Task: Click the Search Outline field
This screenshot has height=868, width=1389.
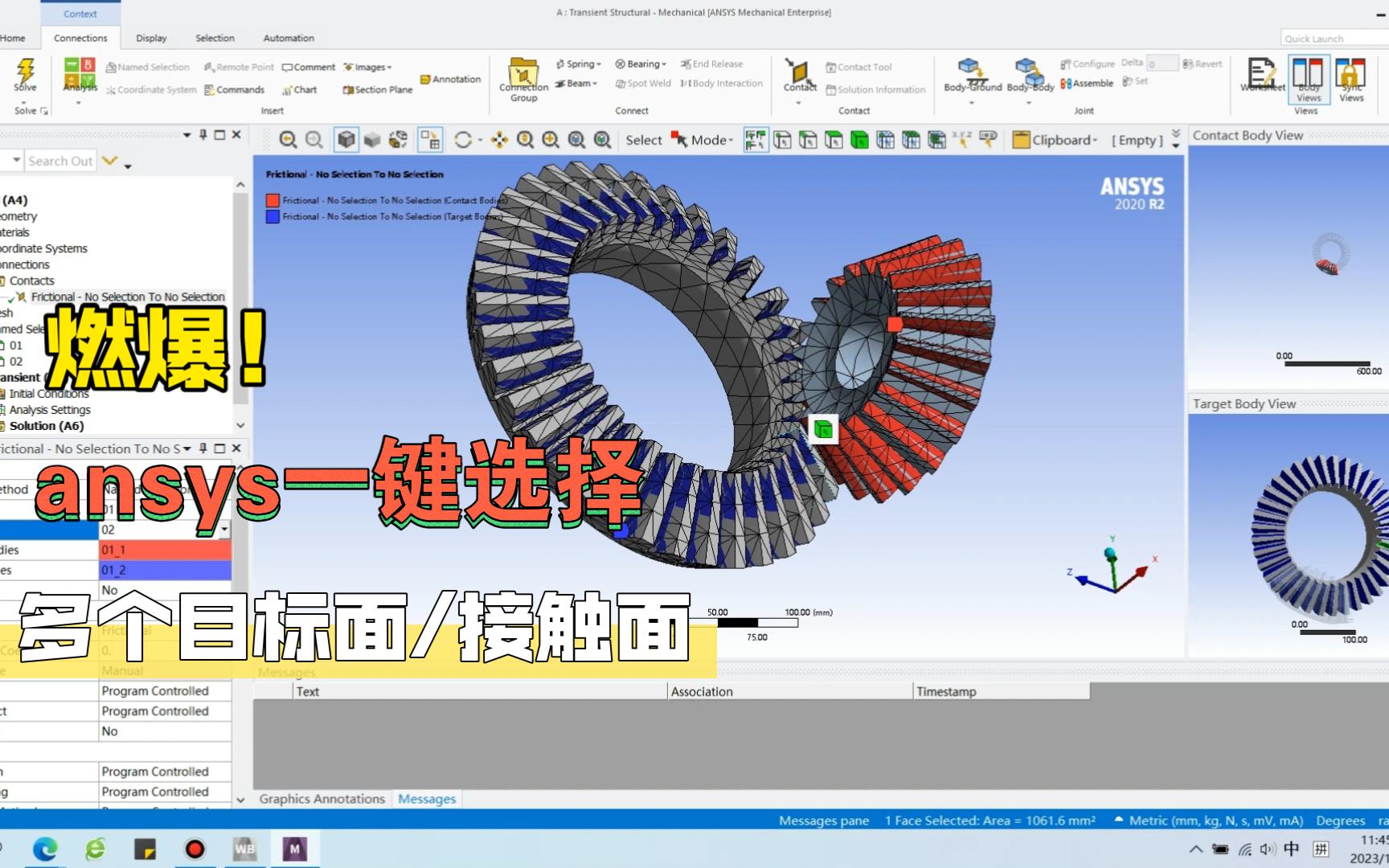Action: (x=60, y=161)
